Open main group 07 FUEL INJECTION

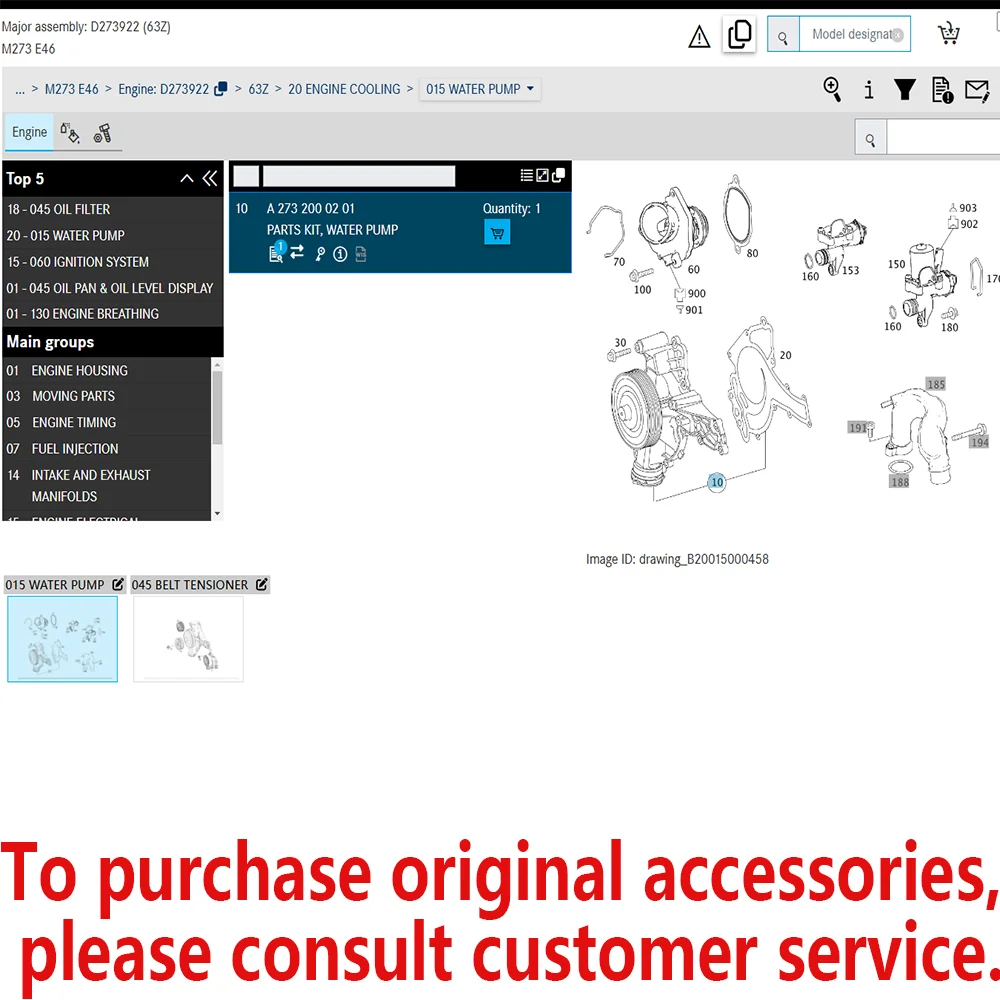click(x=107, y=448)
